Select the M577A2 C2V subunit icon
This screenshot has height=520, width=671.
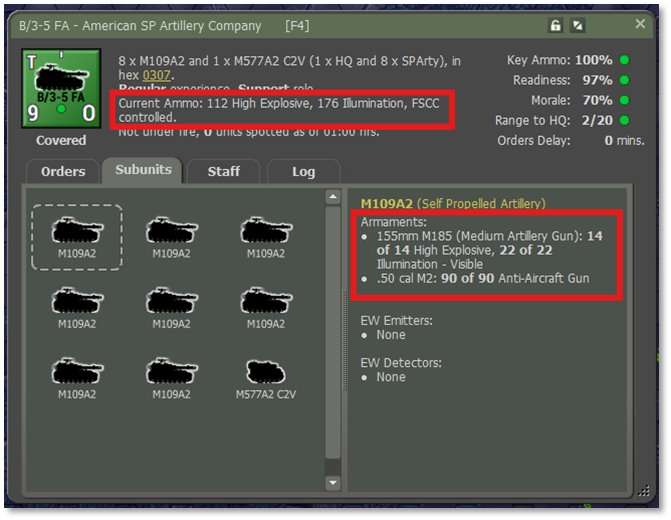(x=265, y=377)
